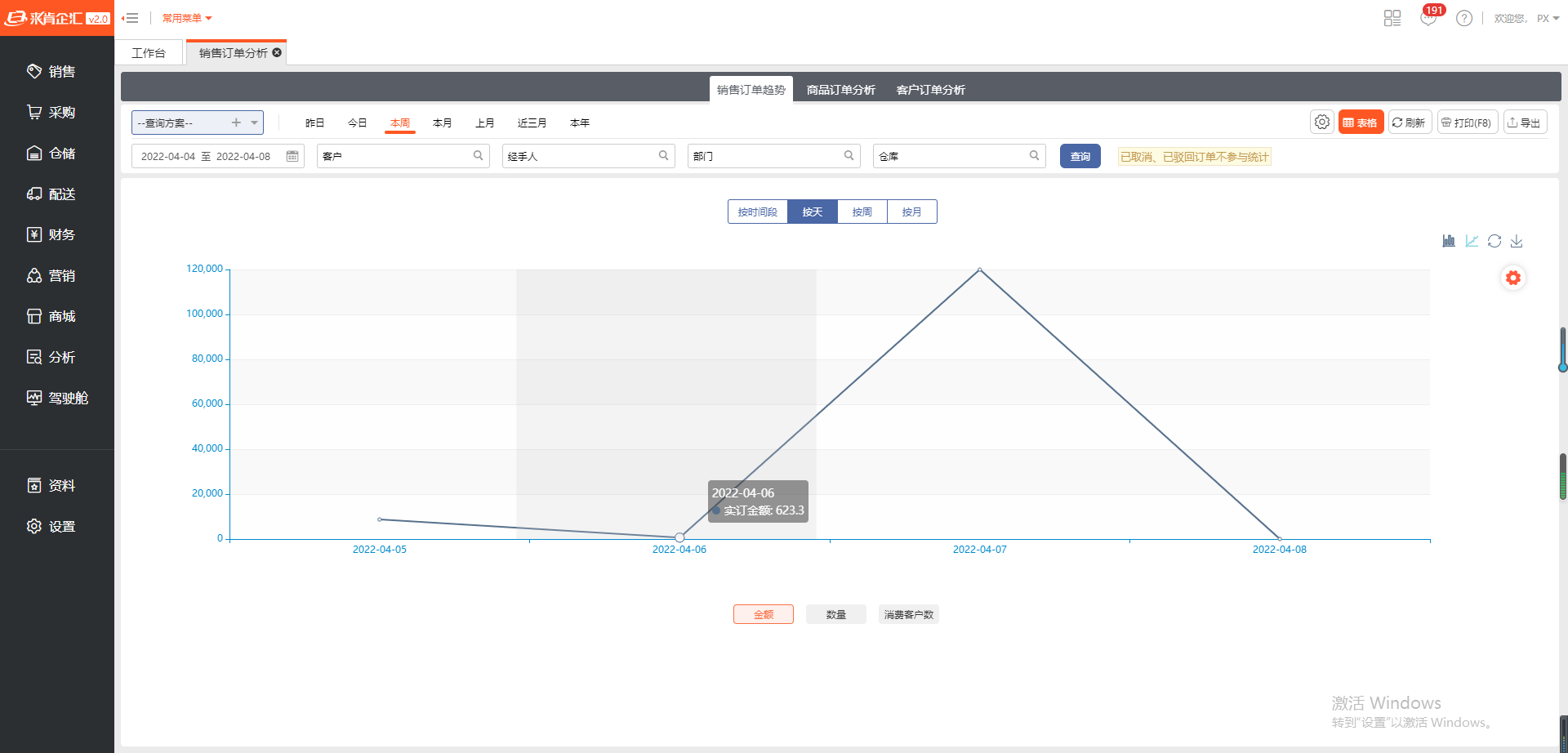Screen dimensions: 1568x753
Task: Switch chart to bar chart view icon
Action: tap(1449, 241)
